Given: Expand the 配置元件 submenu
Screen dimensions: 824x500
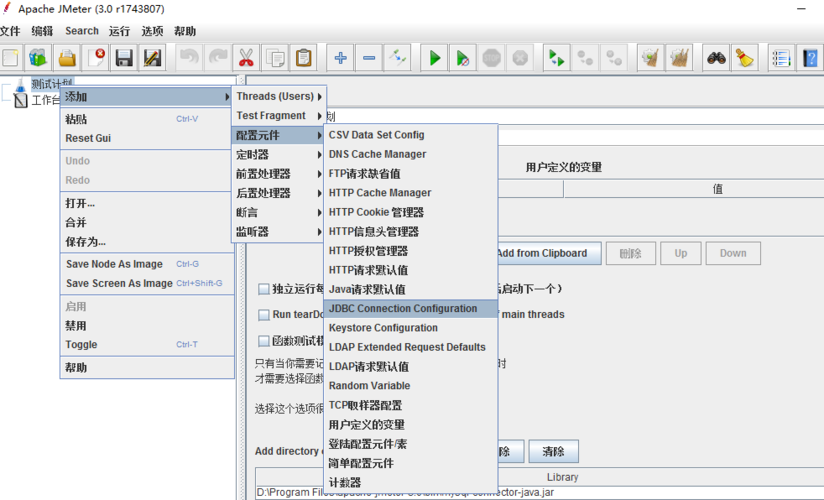Looking at the screenshot, I should [279, 135].
